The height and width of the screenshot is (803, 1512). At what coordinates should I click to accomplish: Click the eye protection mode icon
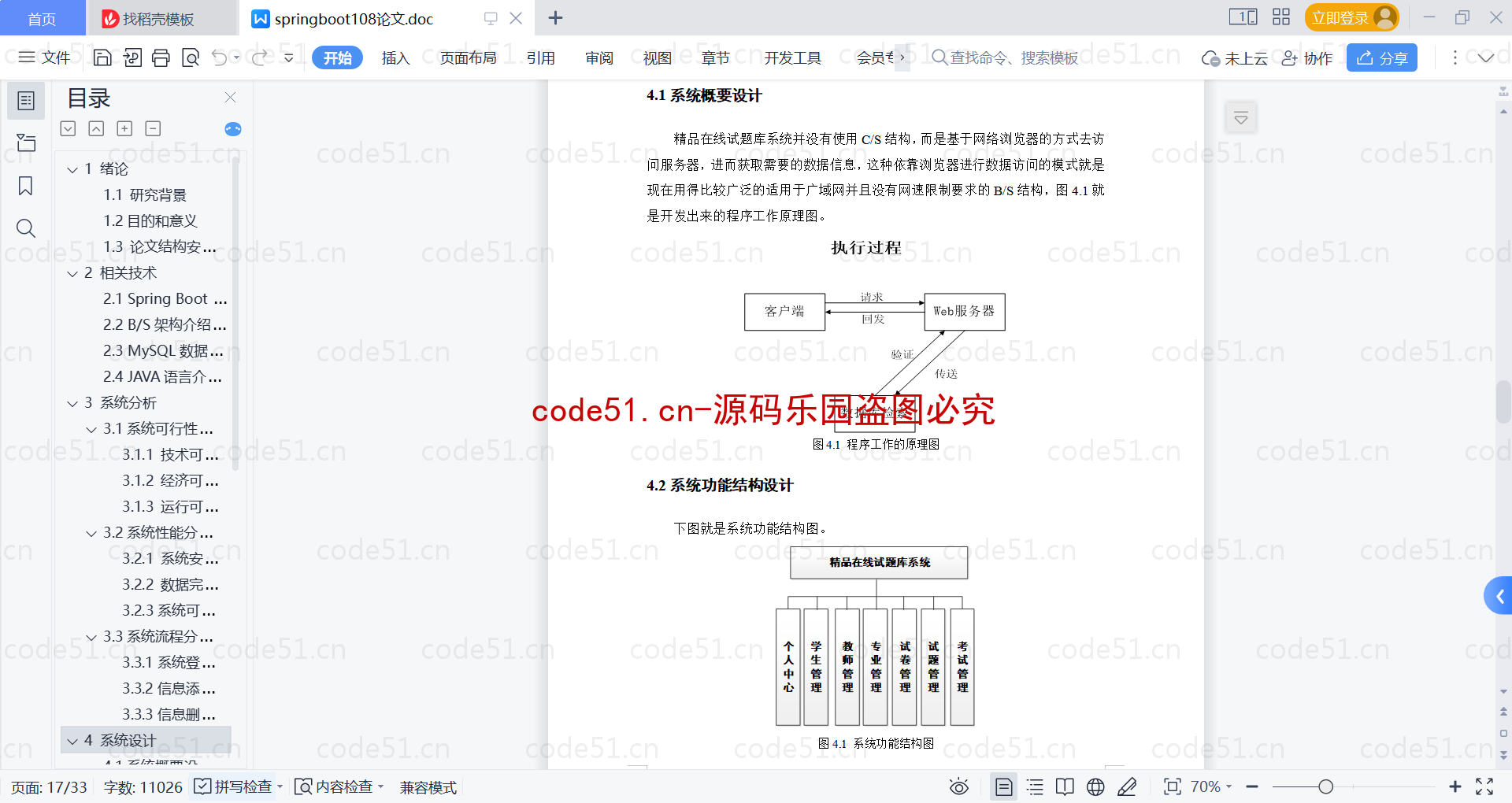959,786
